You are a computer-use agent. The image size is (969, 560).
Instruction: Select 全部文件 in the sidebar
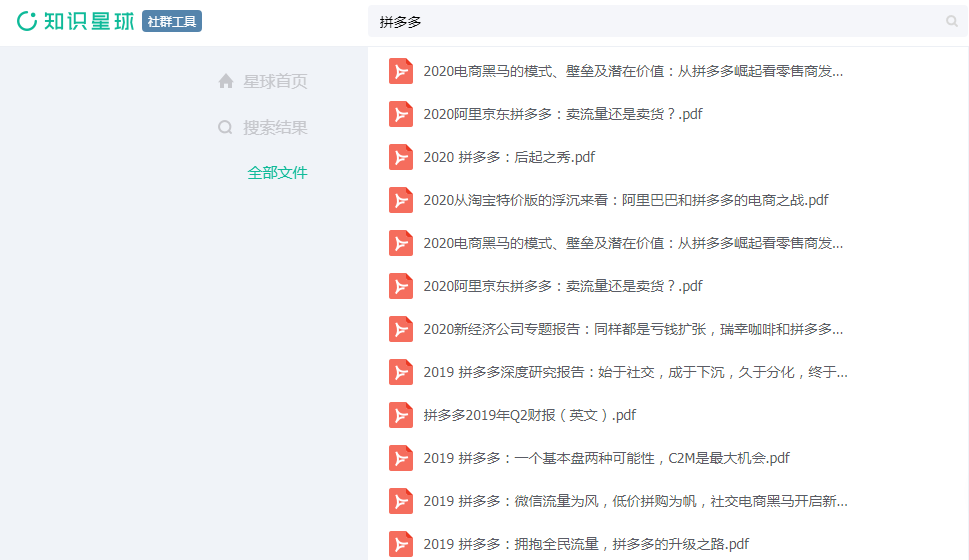pos(277,172)
